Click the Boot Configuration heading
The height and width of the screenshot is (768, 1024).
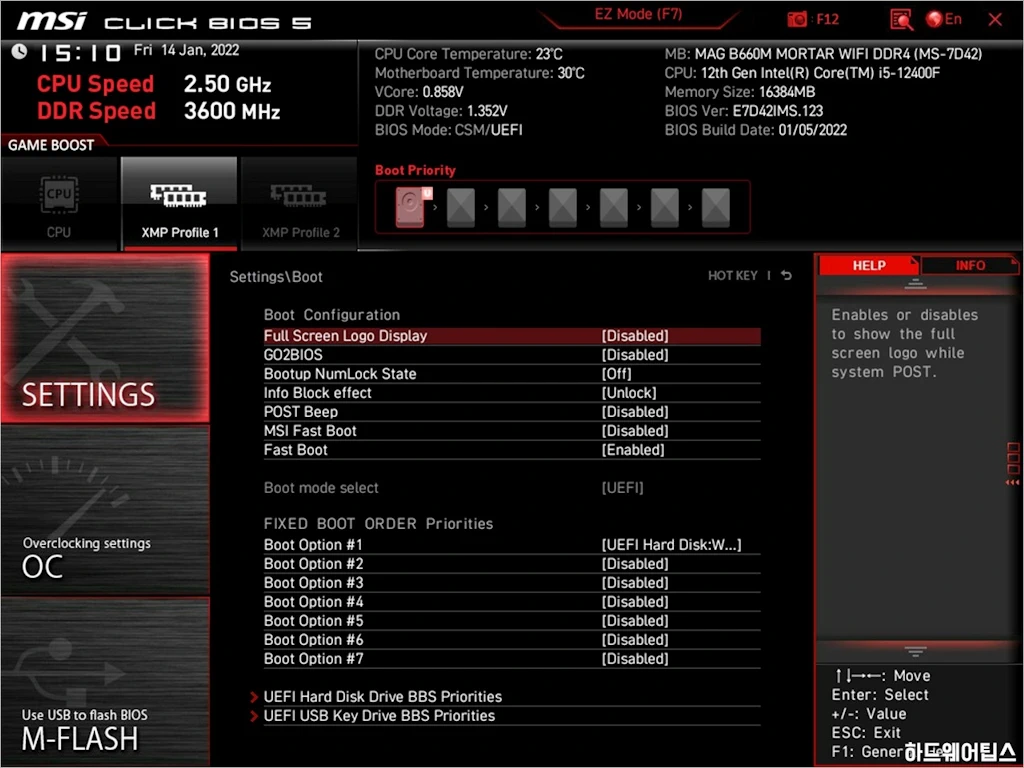point(332,315)
